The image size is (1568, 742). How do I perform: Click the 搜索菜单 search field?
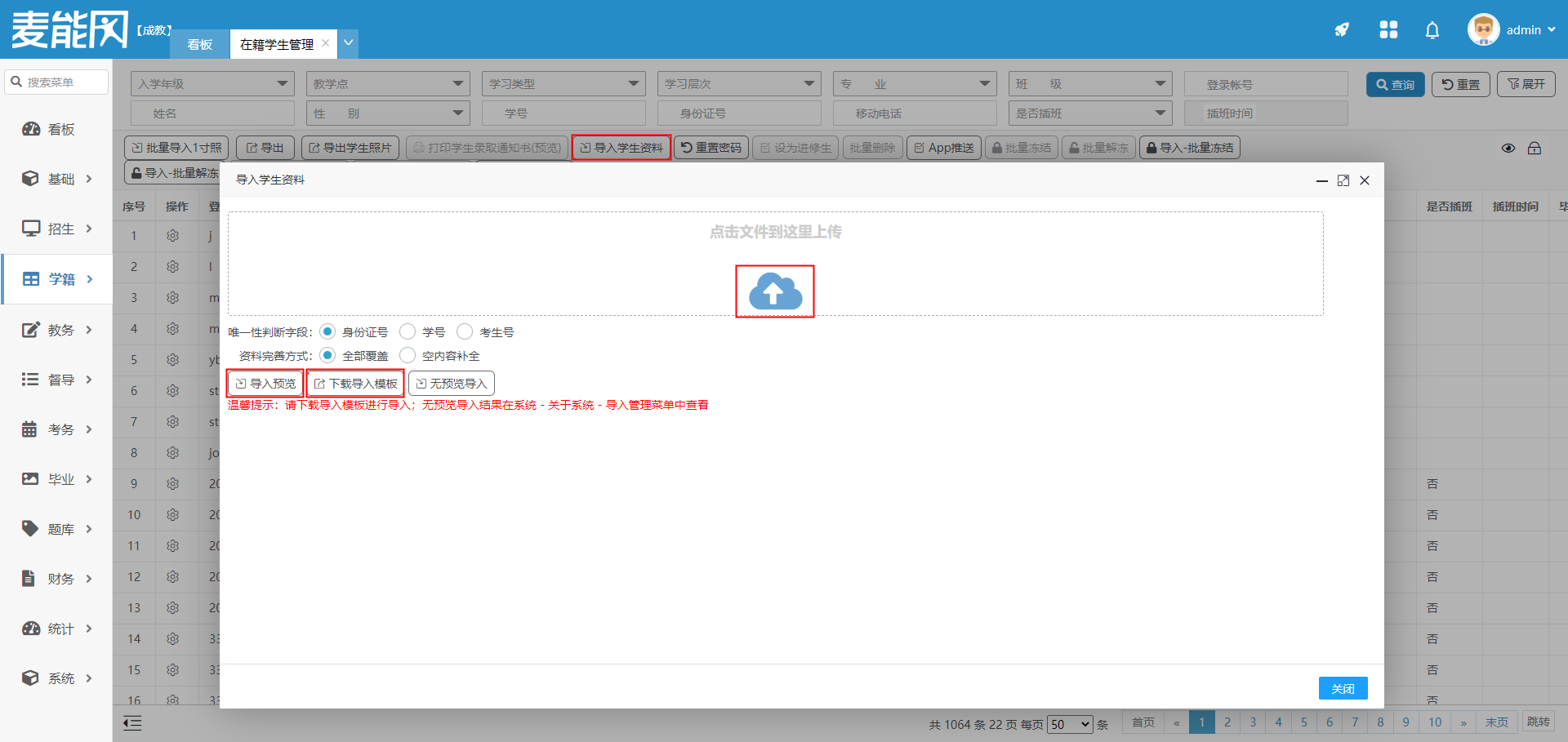[57, 82]
